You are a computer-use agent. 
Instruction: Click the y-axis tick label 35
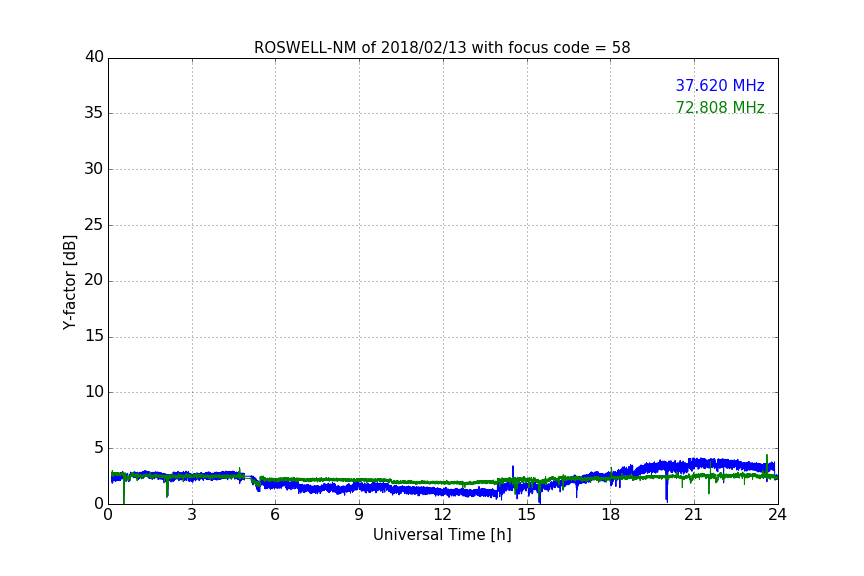coord(94,113)
